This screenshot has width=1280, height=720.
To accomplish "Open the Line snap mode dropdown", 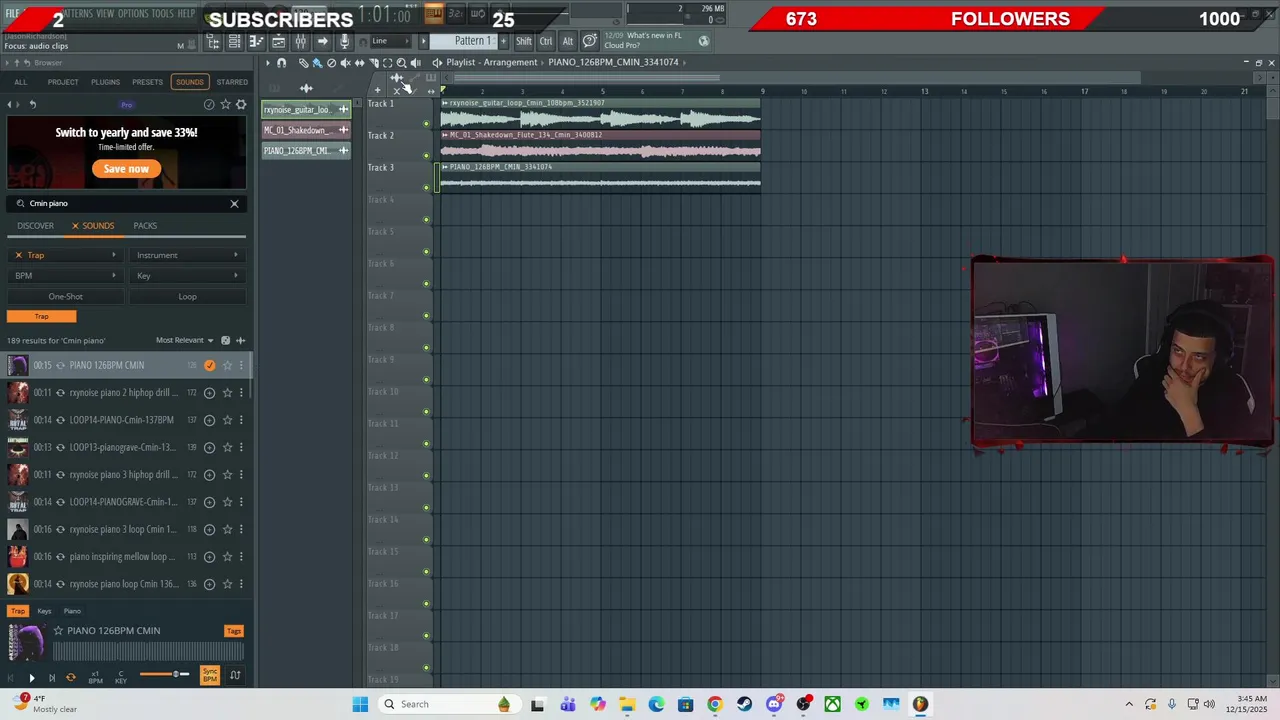I will pos(392,41).
